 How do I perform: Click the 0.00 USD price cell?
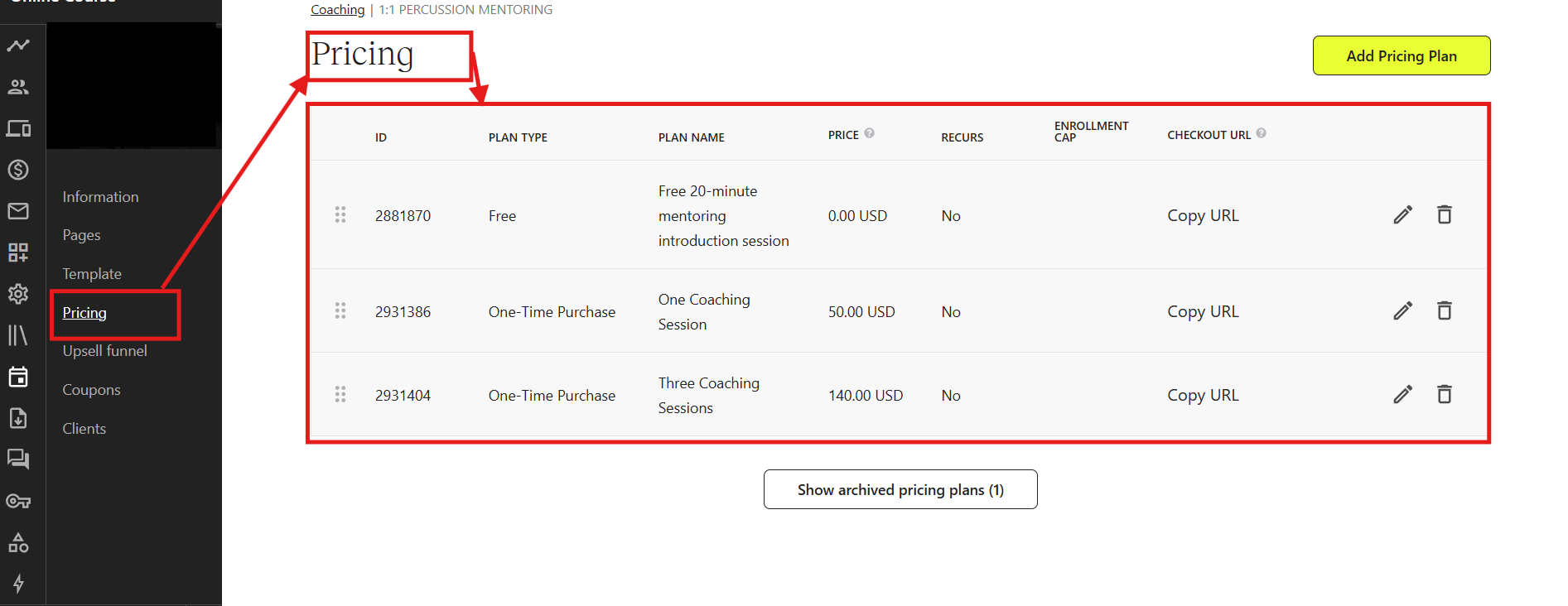point(857,216)
